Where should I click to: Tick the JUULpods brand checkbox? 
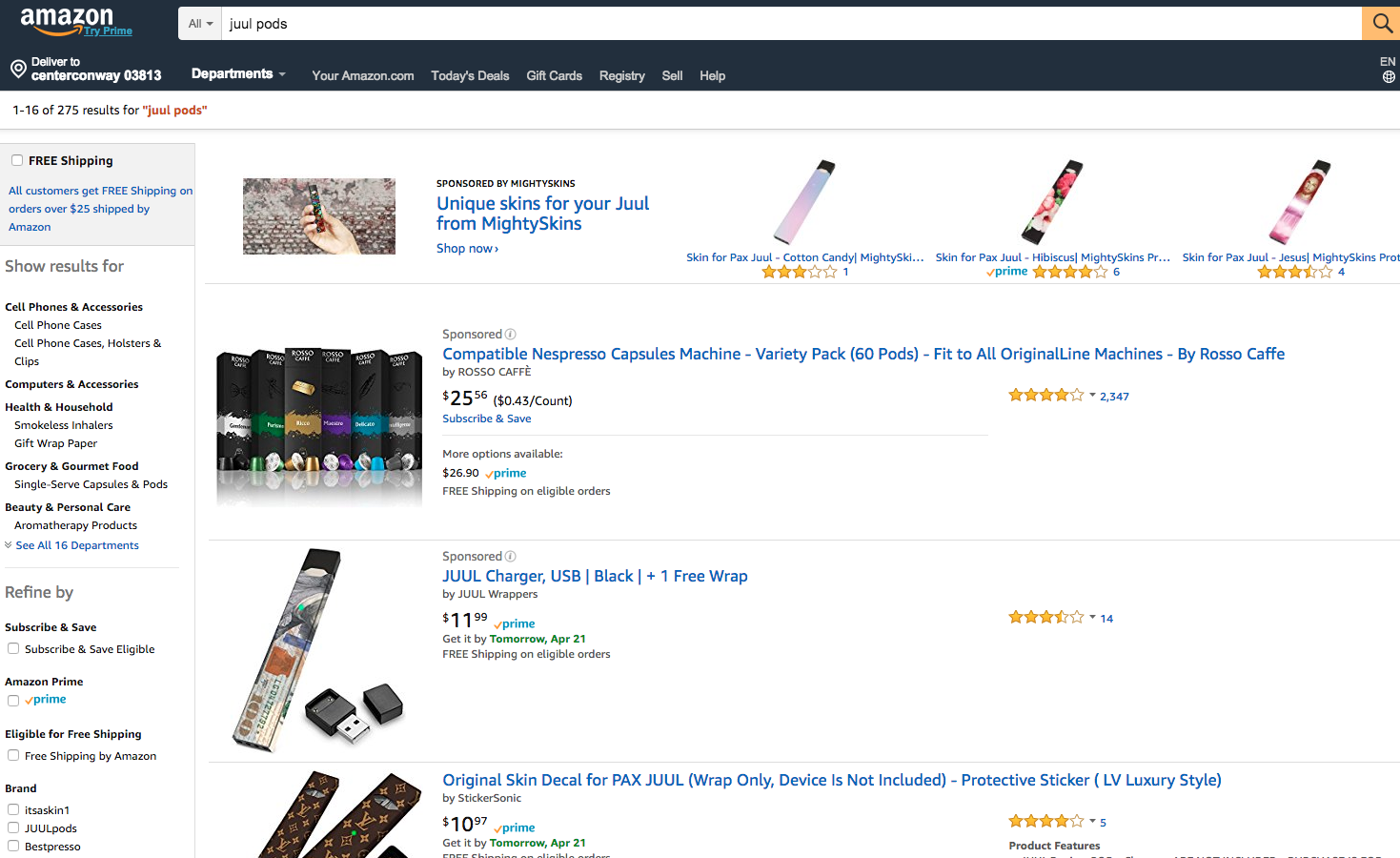pos(13,827)
